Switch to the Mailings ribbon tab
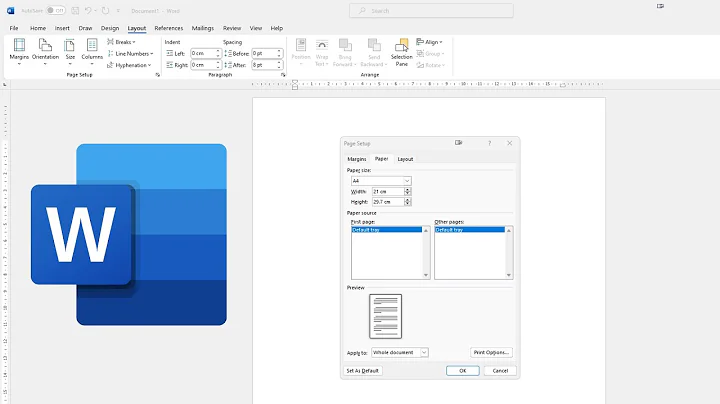The height and width of the screenshot is (404, 720). [x=202, y=28]
